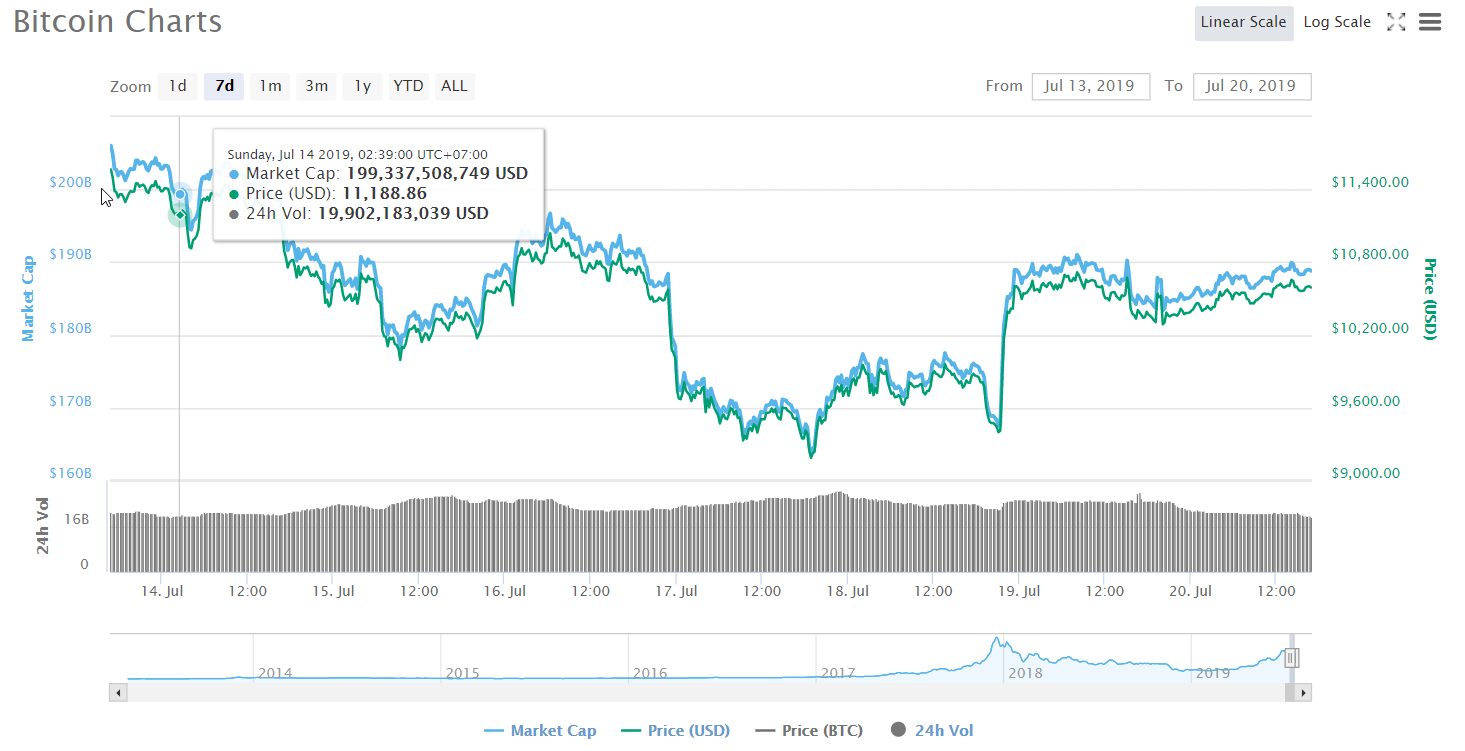Click the $170B market cap axis label

70,402
